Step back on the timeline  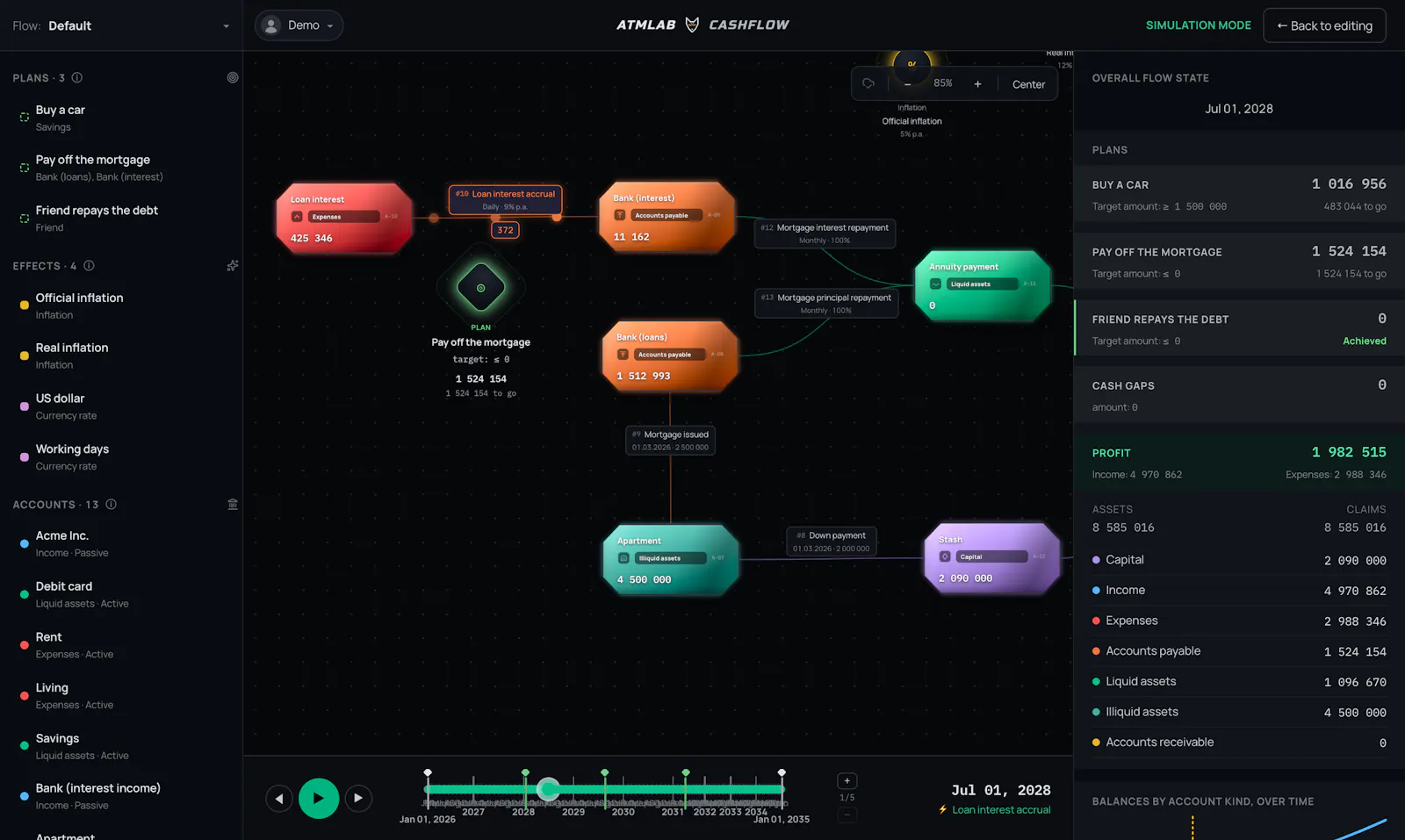pyautogui.click(x=279, y=798)
